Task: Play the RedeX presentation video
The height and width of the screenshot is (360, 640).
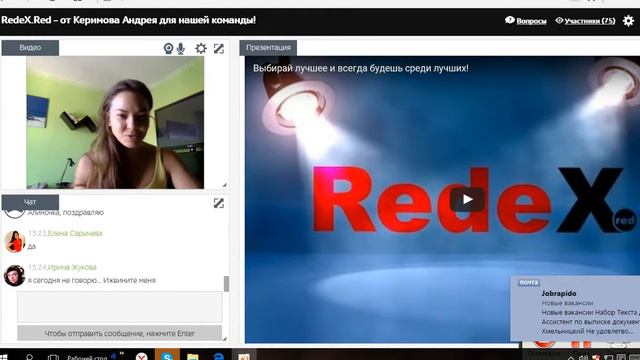Action: (467, 200)
